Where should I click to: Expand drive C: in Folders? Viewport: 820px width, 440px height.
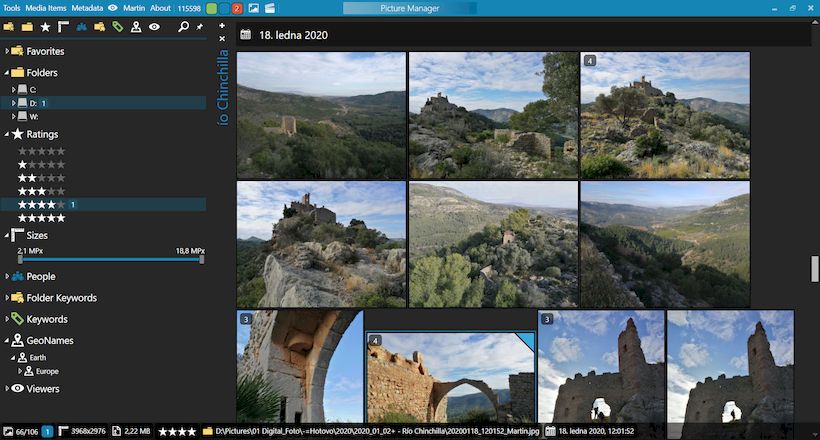[x=14, y=89]
